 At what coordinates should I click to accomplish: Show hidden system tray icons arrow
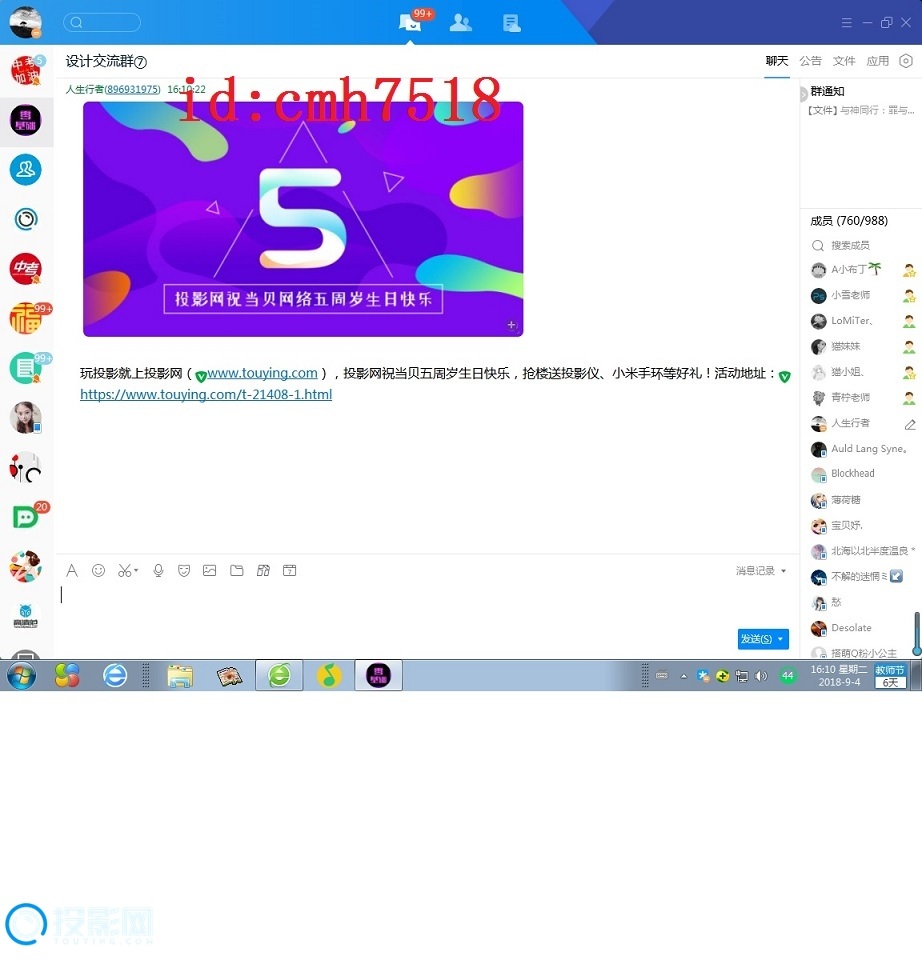tap(684, 676)
